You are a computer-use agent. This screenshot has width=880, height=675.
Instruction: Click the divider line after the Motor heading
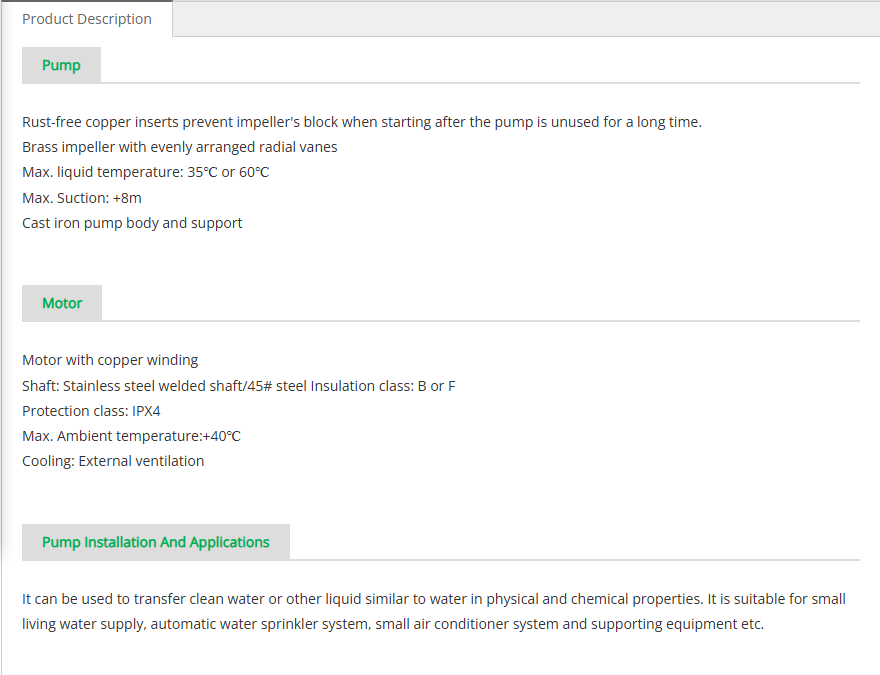click(481, 321)
